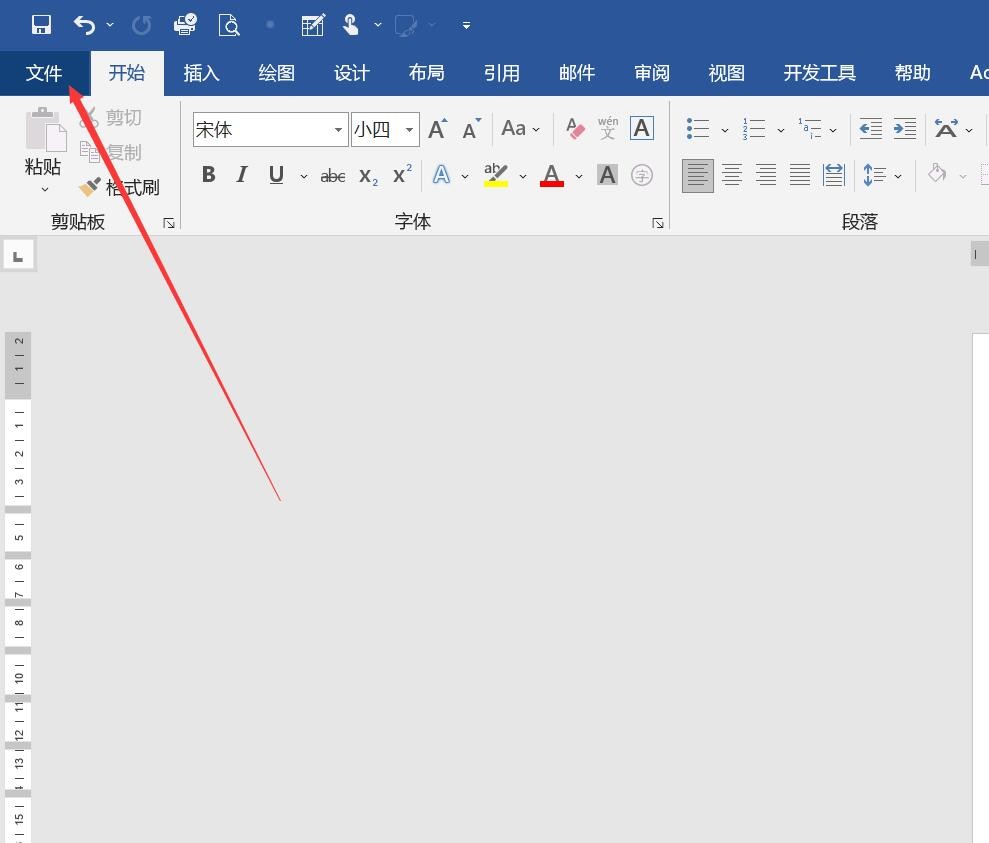
Task: Select the Format Painter tool
Action: pos(120,187)
